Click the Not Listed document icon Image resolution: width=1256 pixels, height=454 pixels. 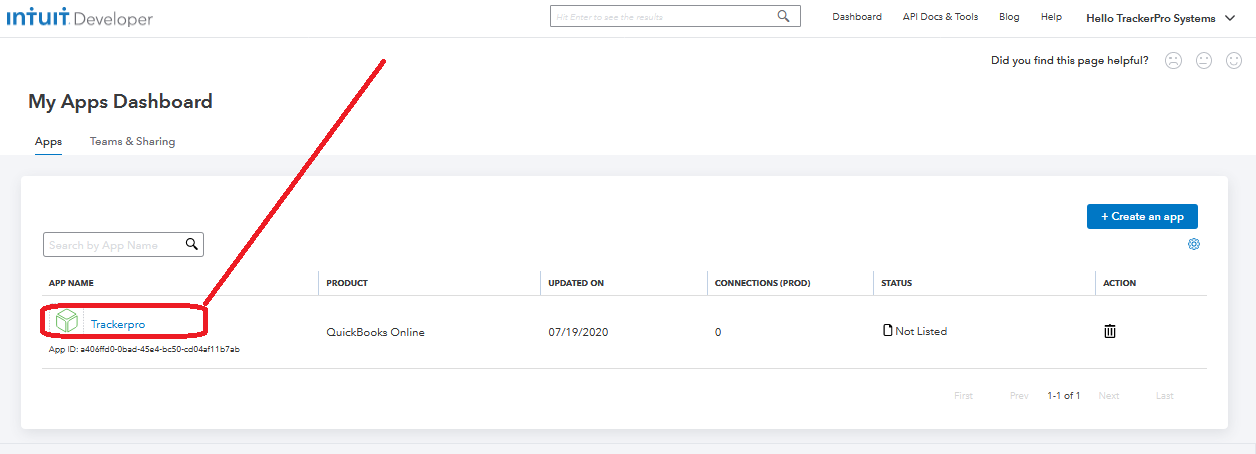[887, 331]
